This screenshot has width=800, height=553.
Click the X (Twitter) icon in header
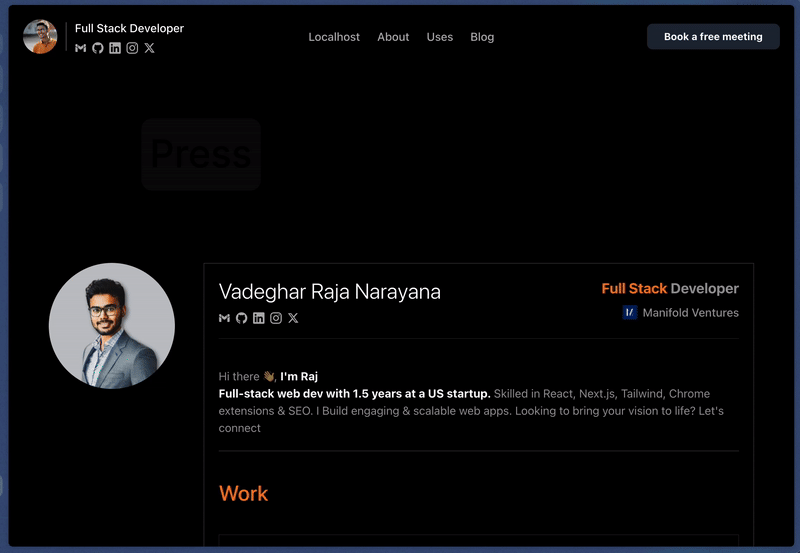click(150, 48)
